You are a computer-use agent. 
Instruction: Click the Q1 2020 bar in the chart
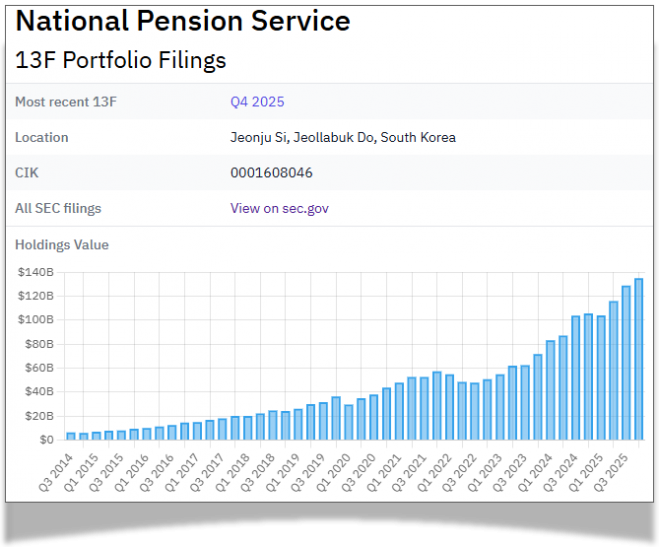[x=349, y=422]
